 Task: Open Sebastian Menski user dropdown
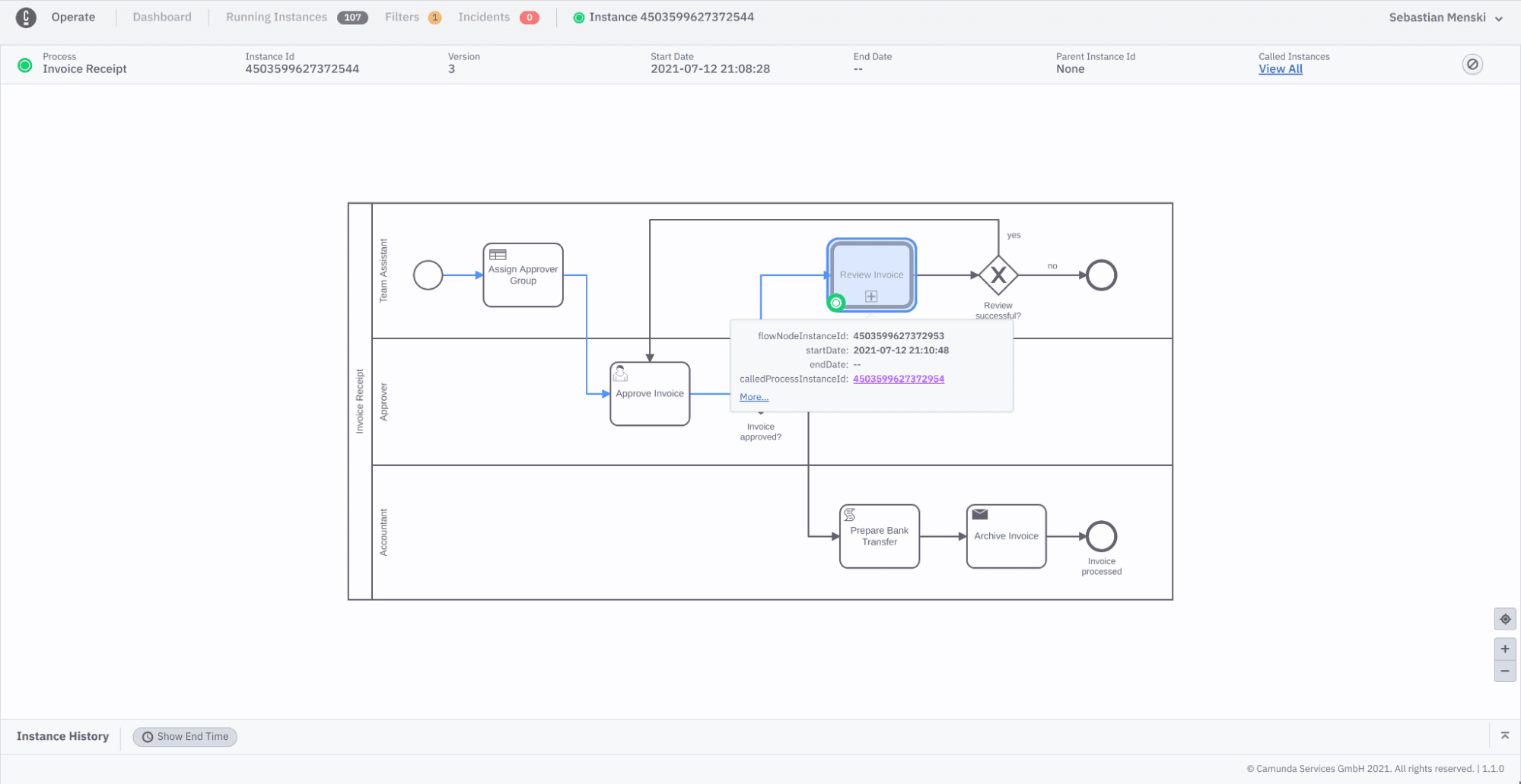click(x=1446, y=17)
